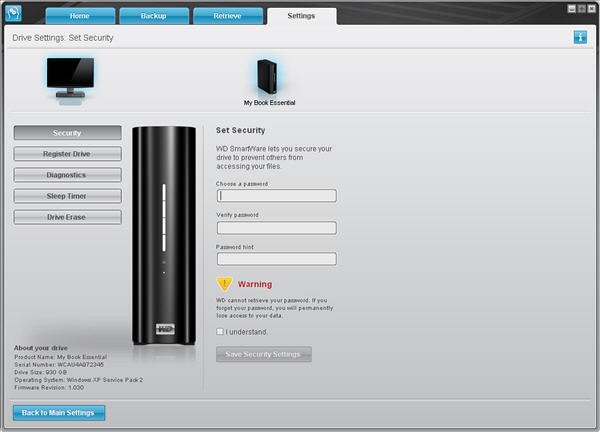600x432 pixels.
Task: Click the red Warning heading
Action: click(x=255, y=284)
